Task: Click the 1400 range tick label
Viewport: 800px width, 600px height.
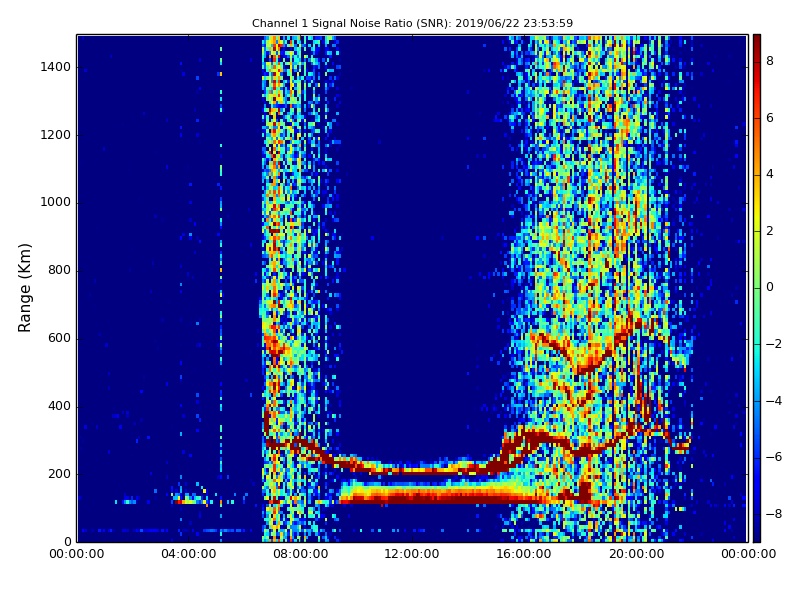Action: click(55, 67)
